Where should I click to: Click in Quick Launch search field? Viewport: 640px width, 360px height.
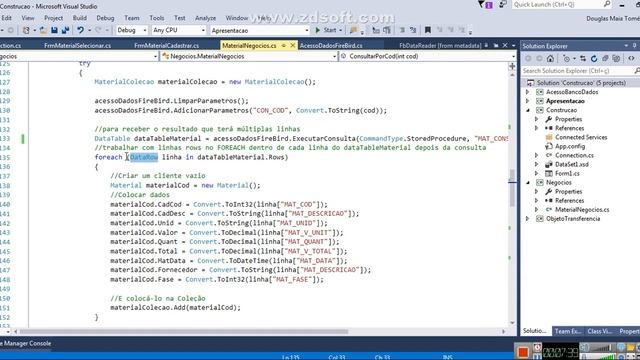[558, 4]
